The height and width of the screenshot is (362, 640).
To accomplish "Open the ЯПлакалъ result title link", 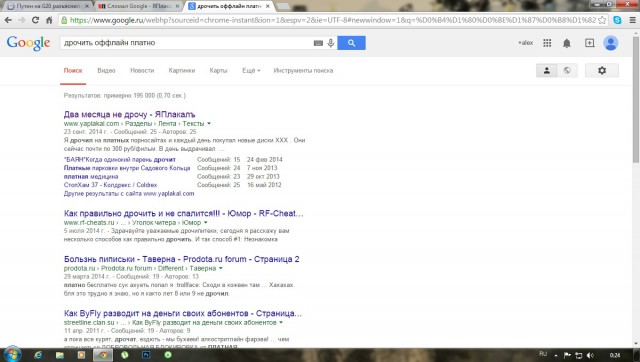I will coord(129,114).
